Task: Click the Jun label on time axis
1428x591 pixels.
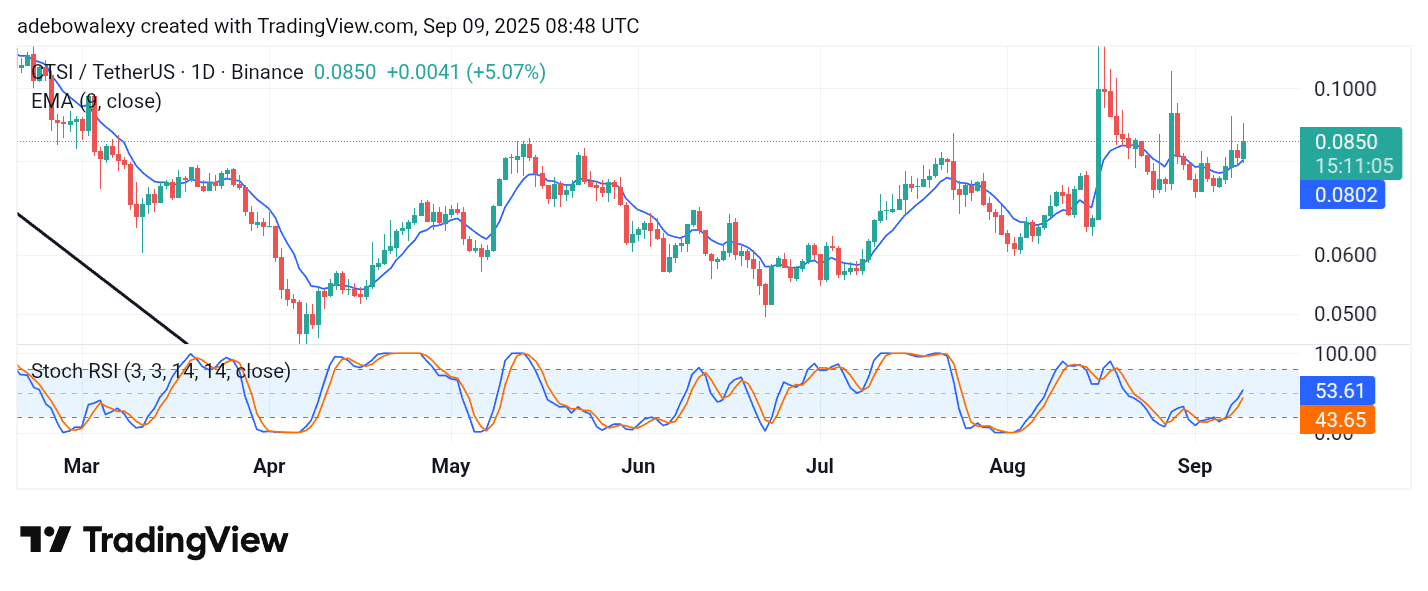Action: tap(638, 466)
